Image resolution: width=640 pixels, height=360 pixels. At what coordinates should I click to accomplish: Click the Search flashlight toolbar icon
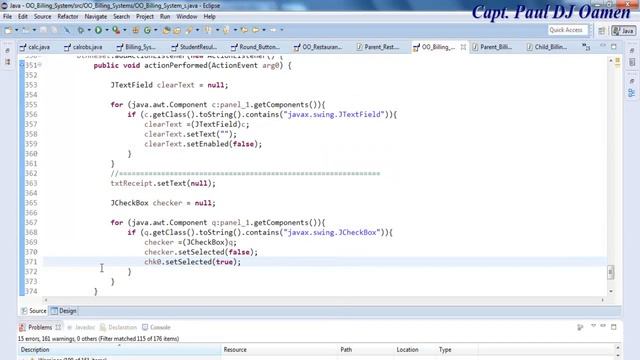(189, 30)
